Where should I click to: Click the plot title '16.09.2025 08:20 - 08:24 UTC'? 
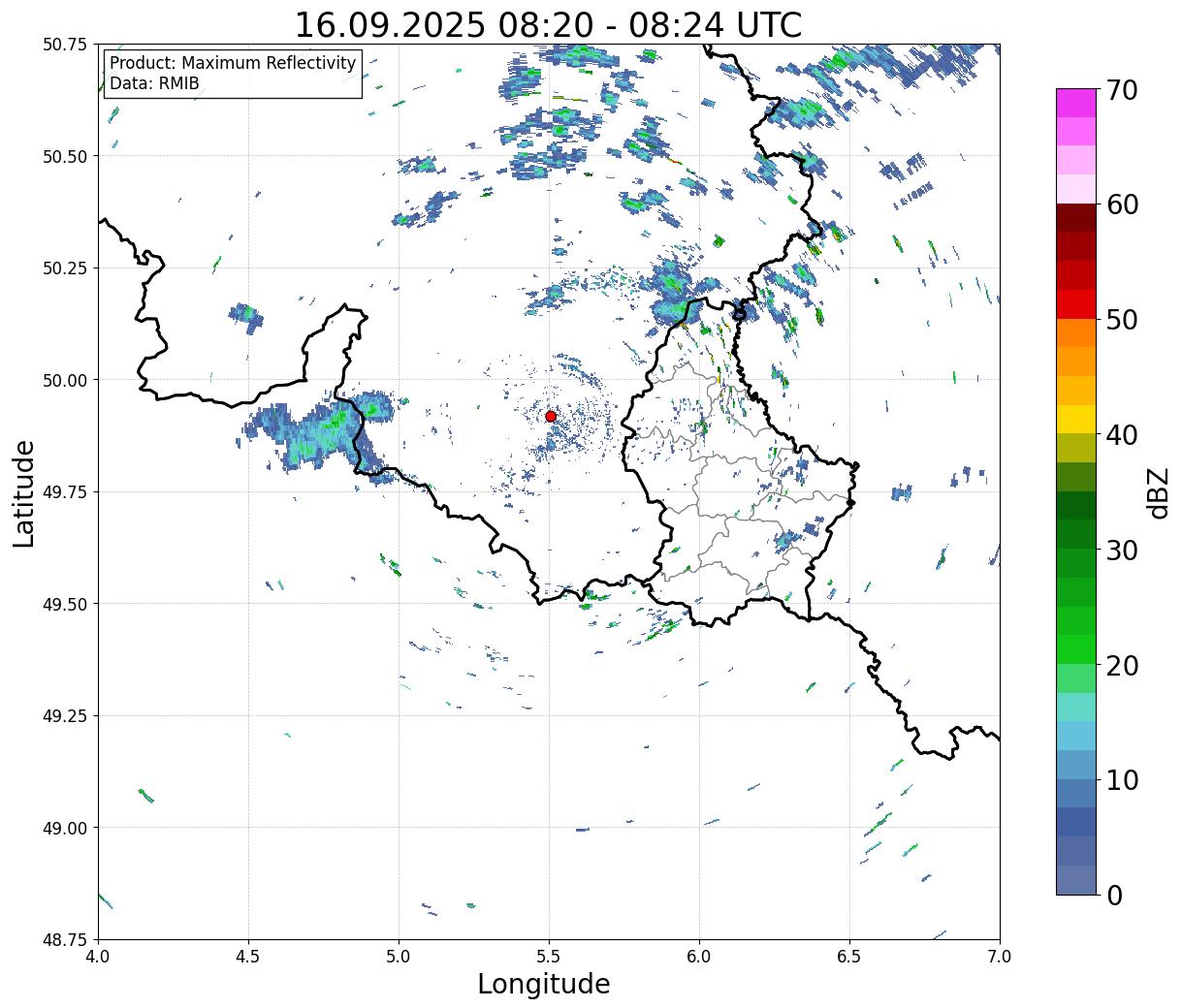pos(548,24)
